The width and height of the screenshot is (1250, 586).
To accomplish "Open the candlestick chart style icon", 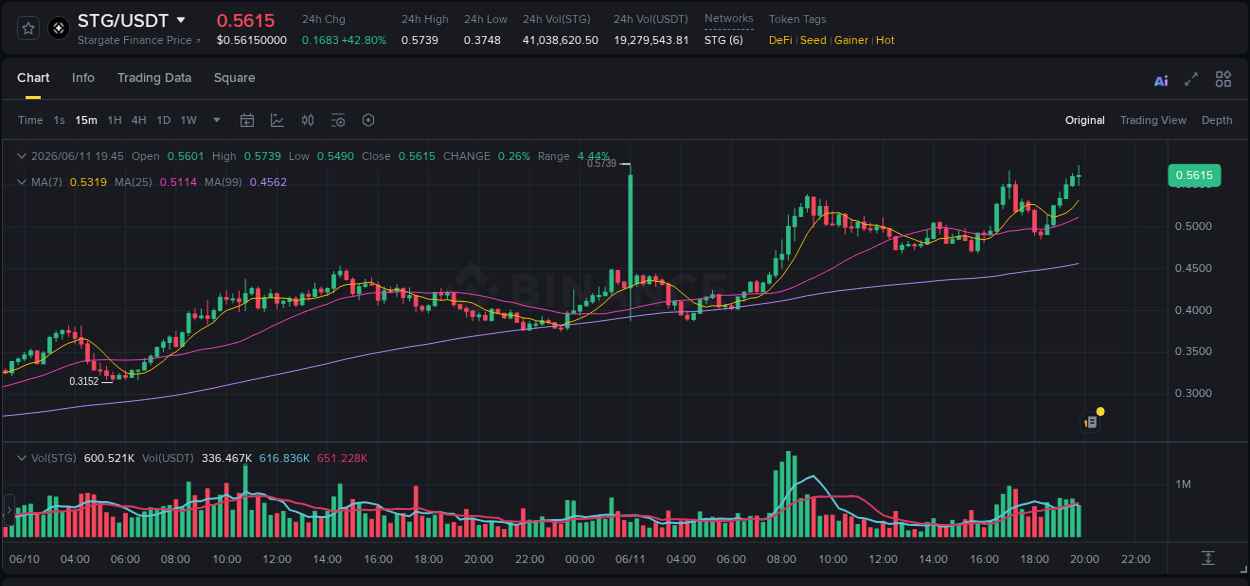I will pos(308,120).
